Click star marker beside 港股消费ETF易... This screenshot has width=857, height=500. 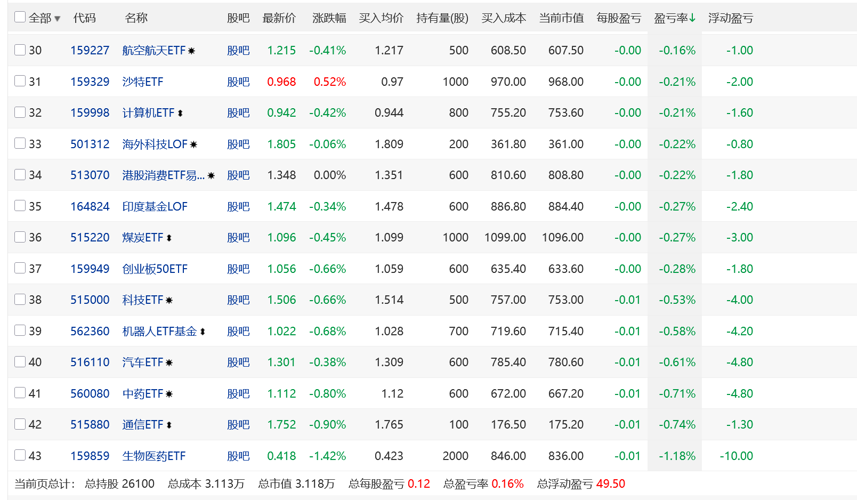[x=211, y=175]
